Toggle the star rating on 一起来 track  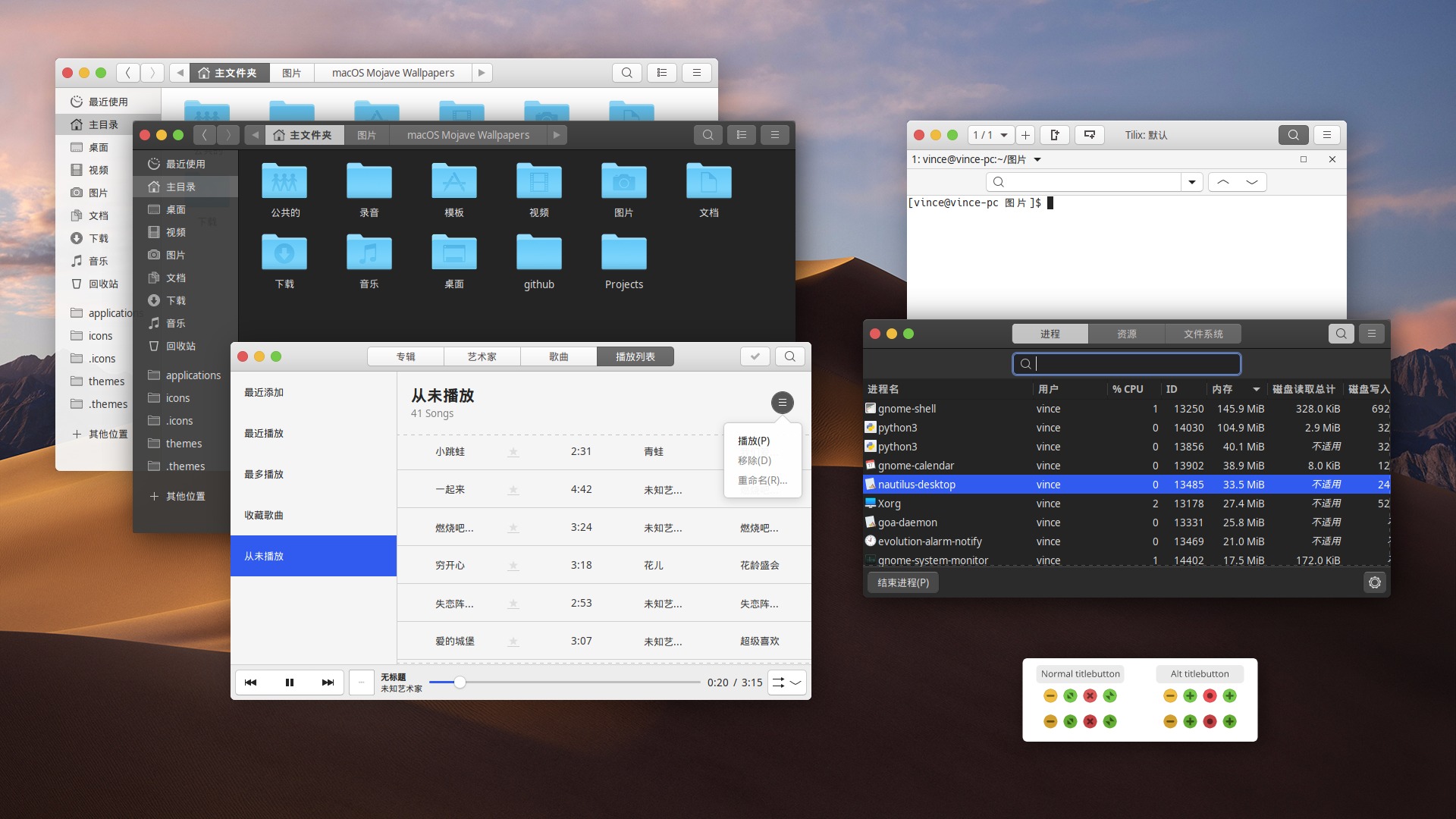click(x=513, y=489)
